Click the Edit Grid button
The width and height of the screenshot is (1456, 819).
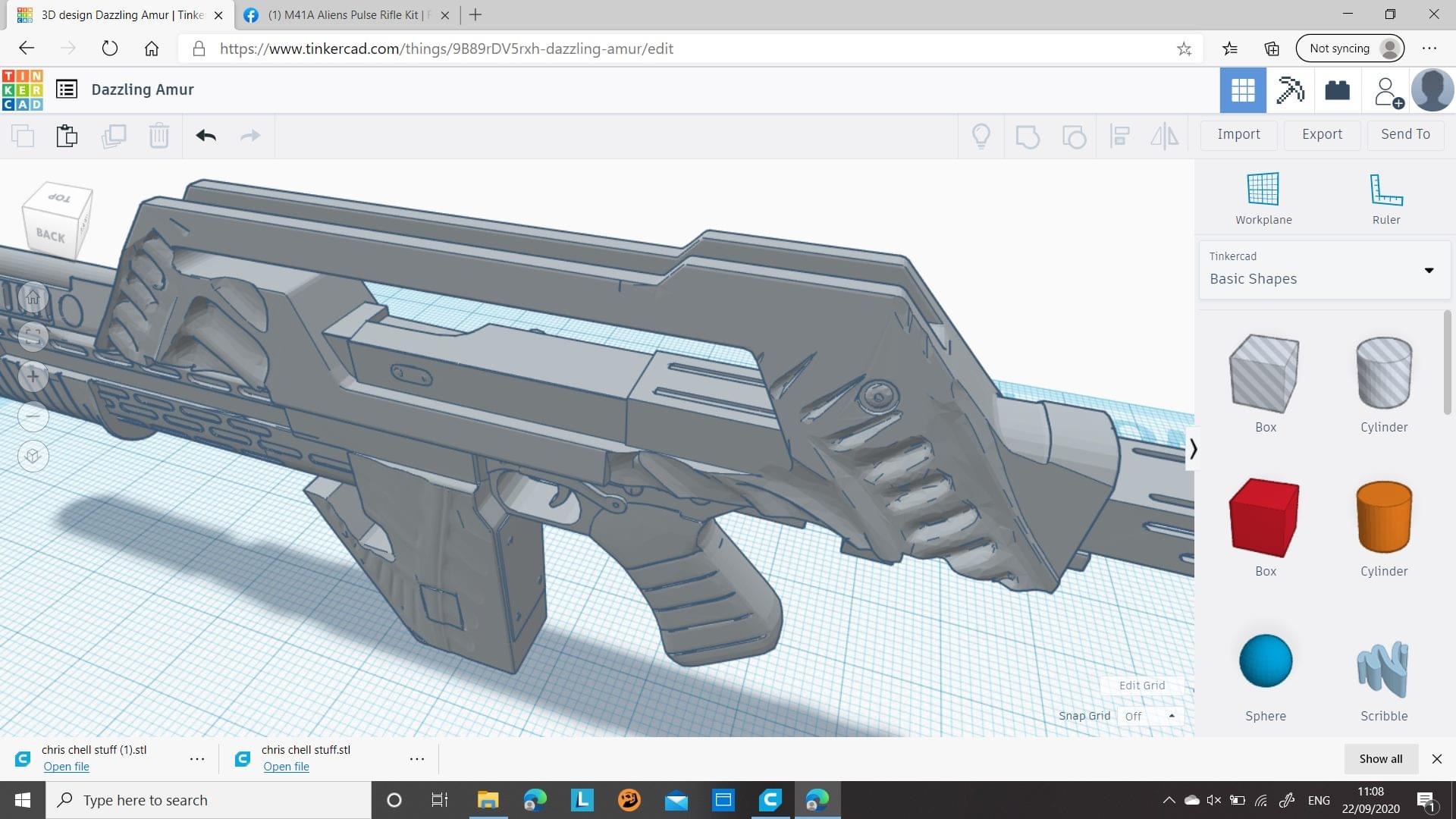pyautogui.click(x=1142, y=685)
